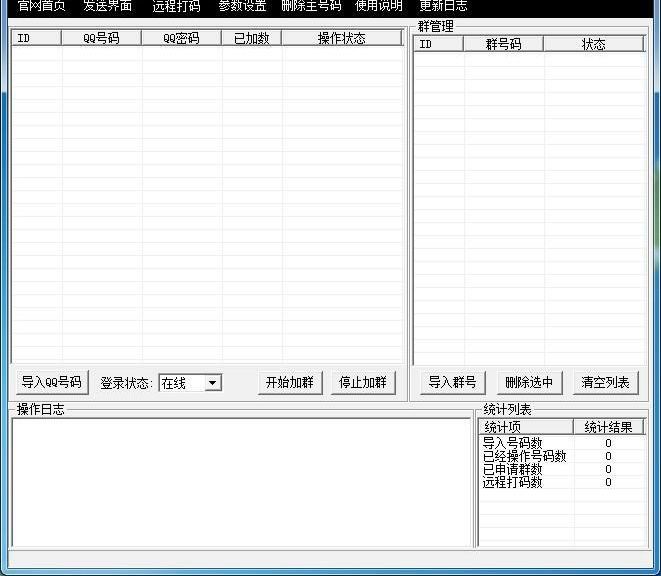This screenshot has width=661, height=576.
Task: Select the 已经操作号码数 row
Action: 562,456
